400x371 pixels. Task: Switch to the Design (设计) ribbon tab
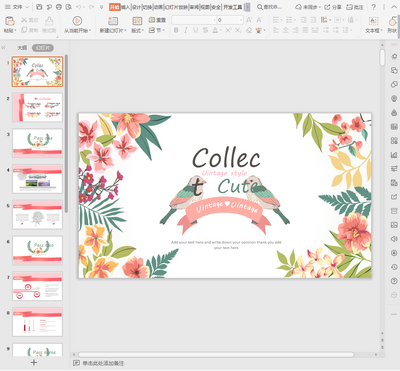[x=137, y=7]
